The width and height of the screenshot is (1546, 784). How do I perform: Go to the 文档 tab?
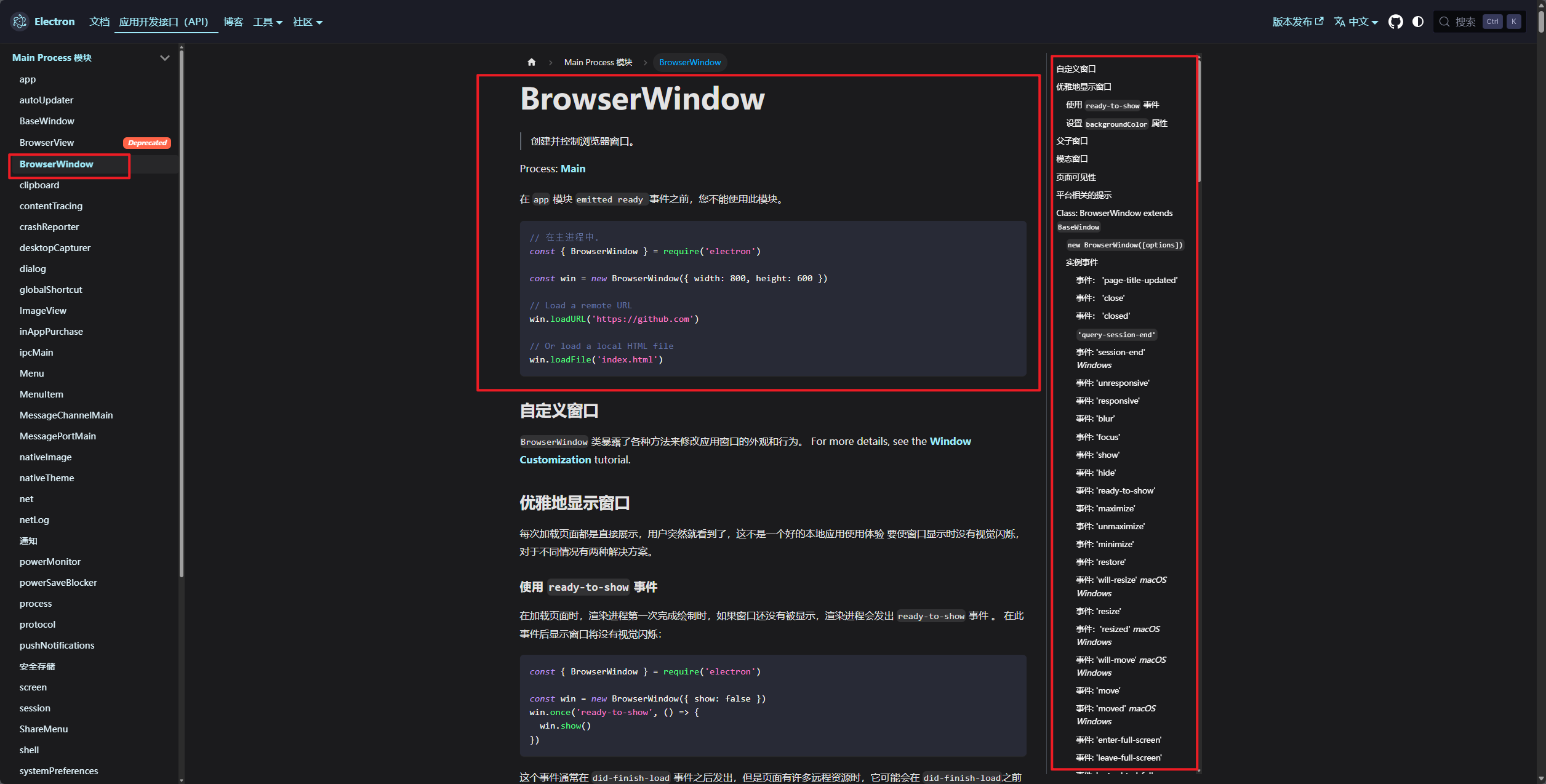99,22
